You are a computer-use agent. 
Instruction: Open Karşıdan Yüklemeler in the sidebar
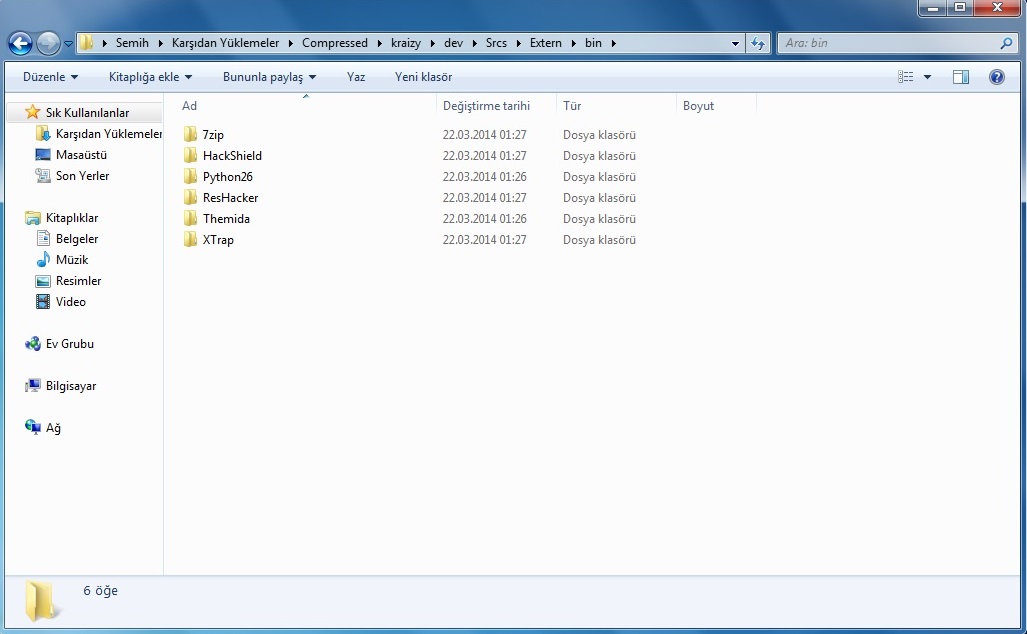(x=109, y=134)
